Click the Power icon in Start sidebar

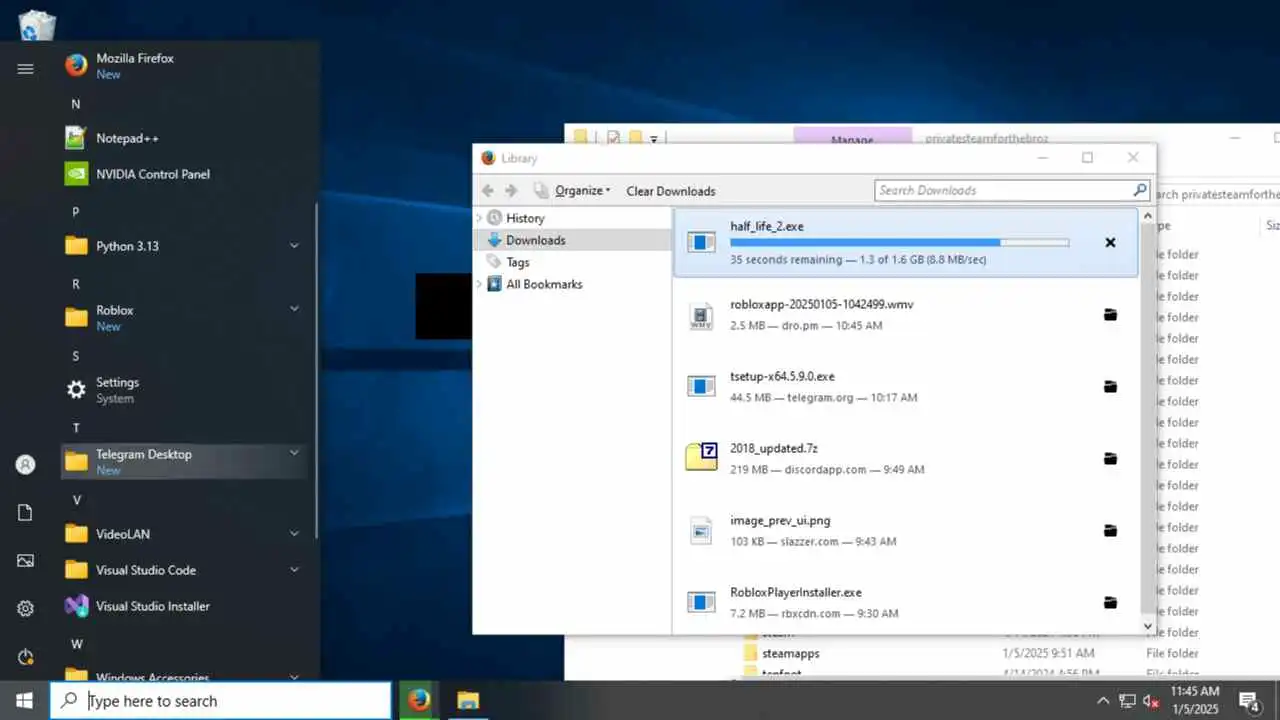(x=25, y=657)
